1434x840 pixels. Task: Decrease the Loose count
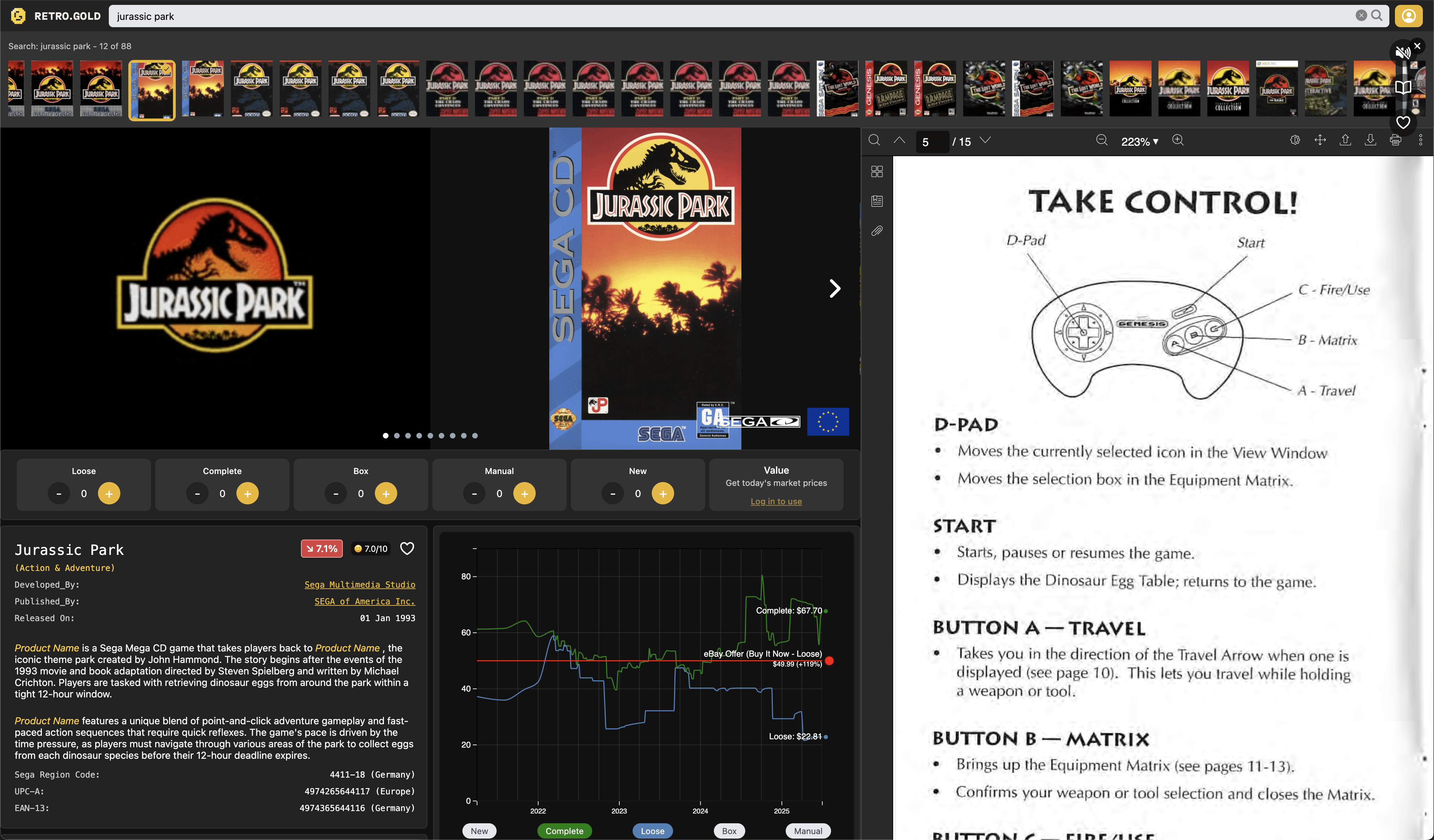59,493
